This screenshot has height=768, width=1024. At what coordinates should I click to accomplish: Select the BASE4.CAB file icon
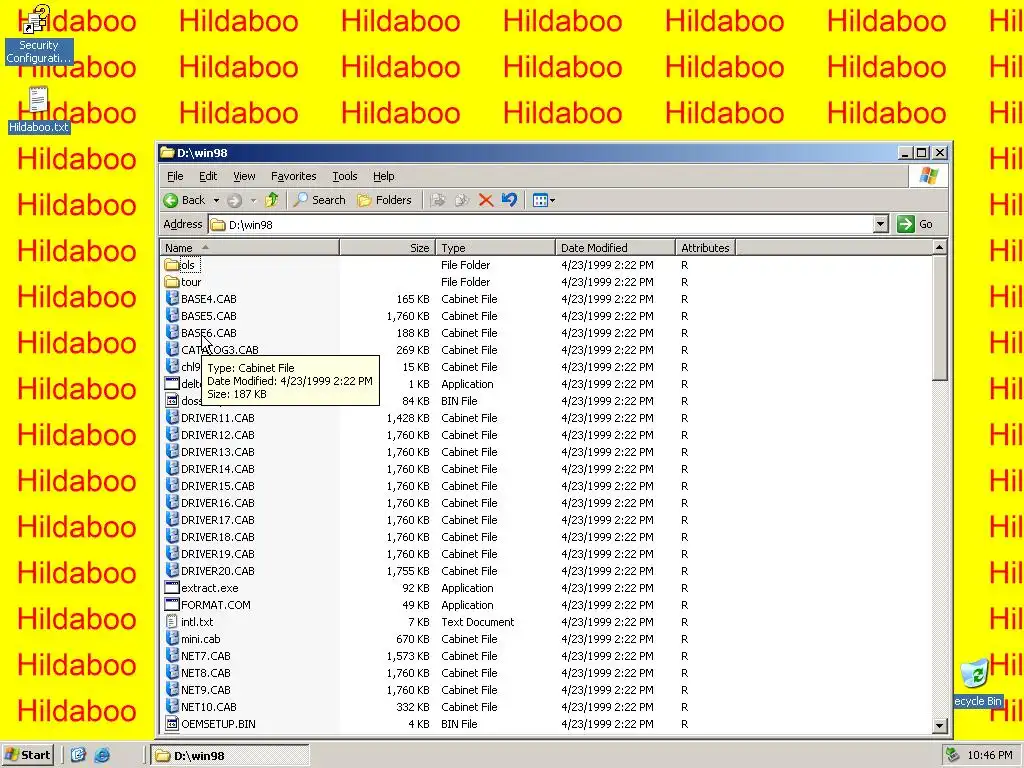tap(172, 298)
